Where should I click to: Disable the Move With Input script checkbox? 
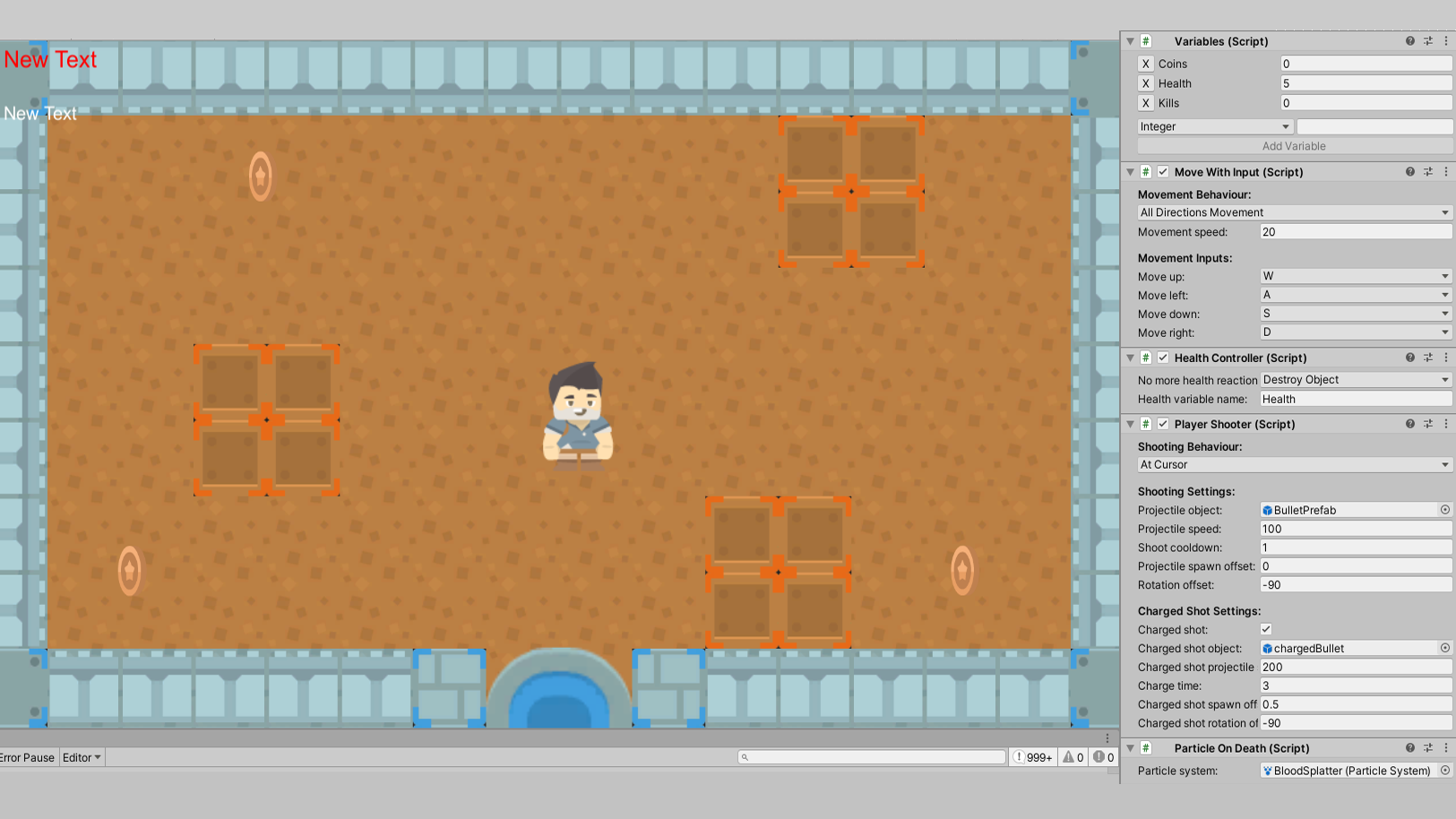pos(1163,172)
